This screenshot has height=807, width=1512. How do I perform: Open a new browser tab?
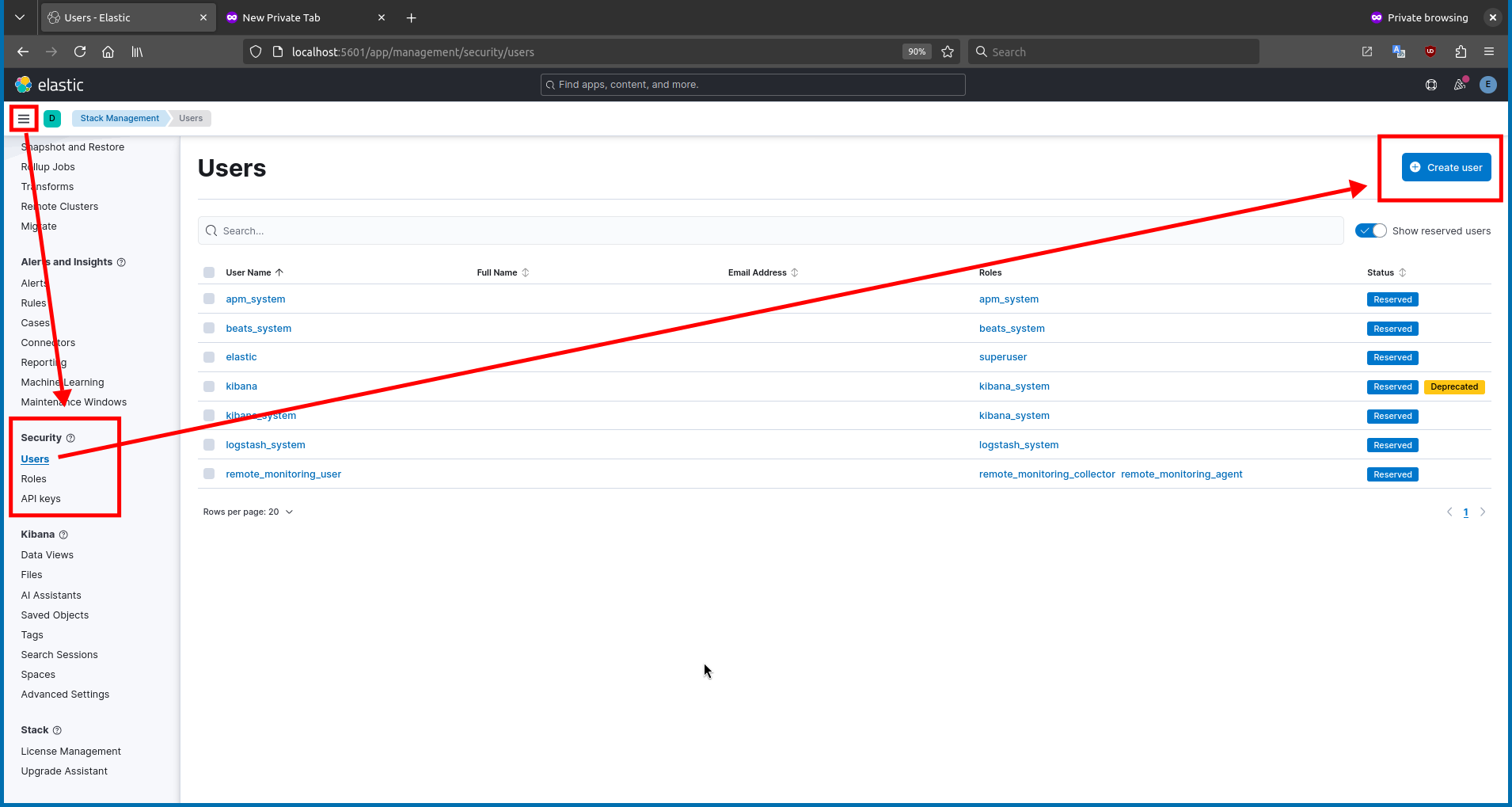click(x=412, y=17)
